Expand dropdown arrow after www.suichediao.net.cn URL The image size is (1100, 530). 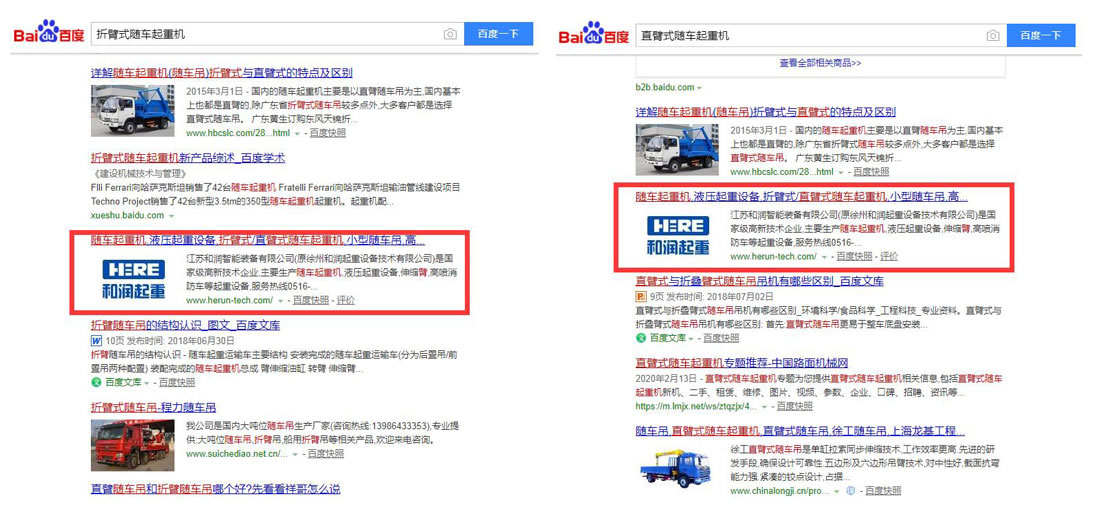coord(295,454)
